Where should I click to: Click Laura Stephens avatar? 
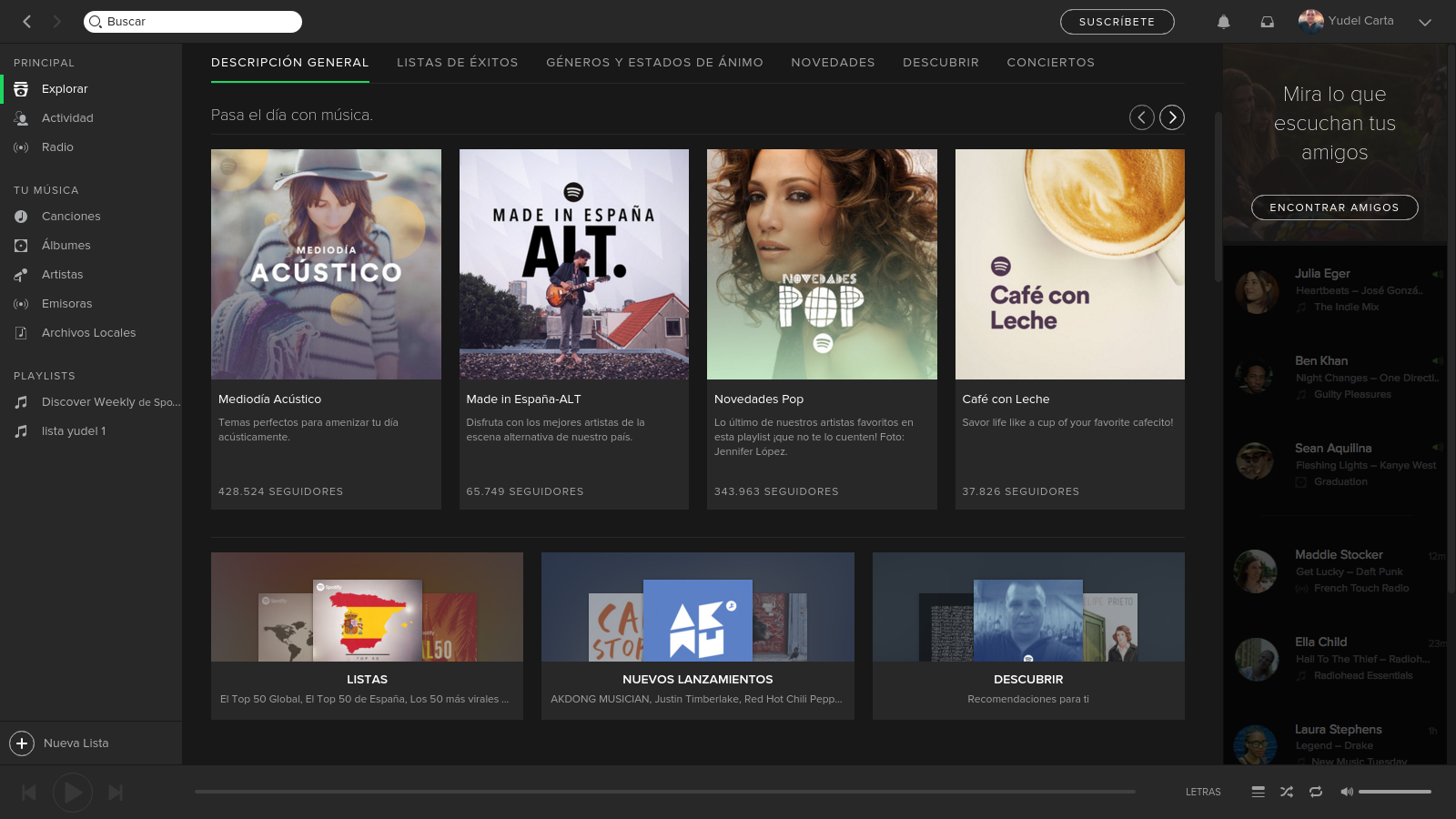(1256, 745)
